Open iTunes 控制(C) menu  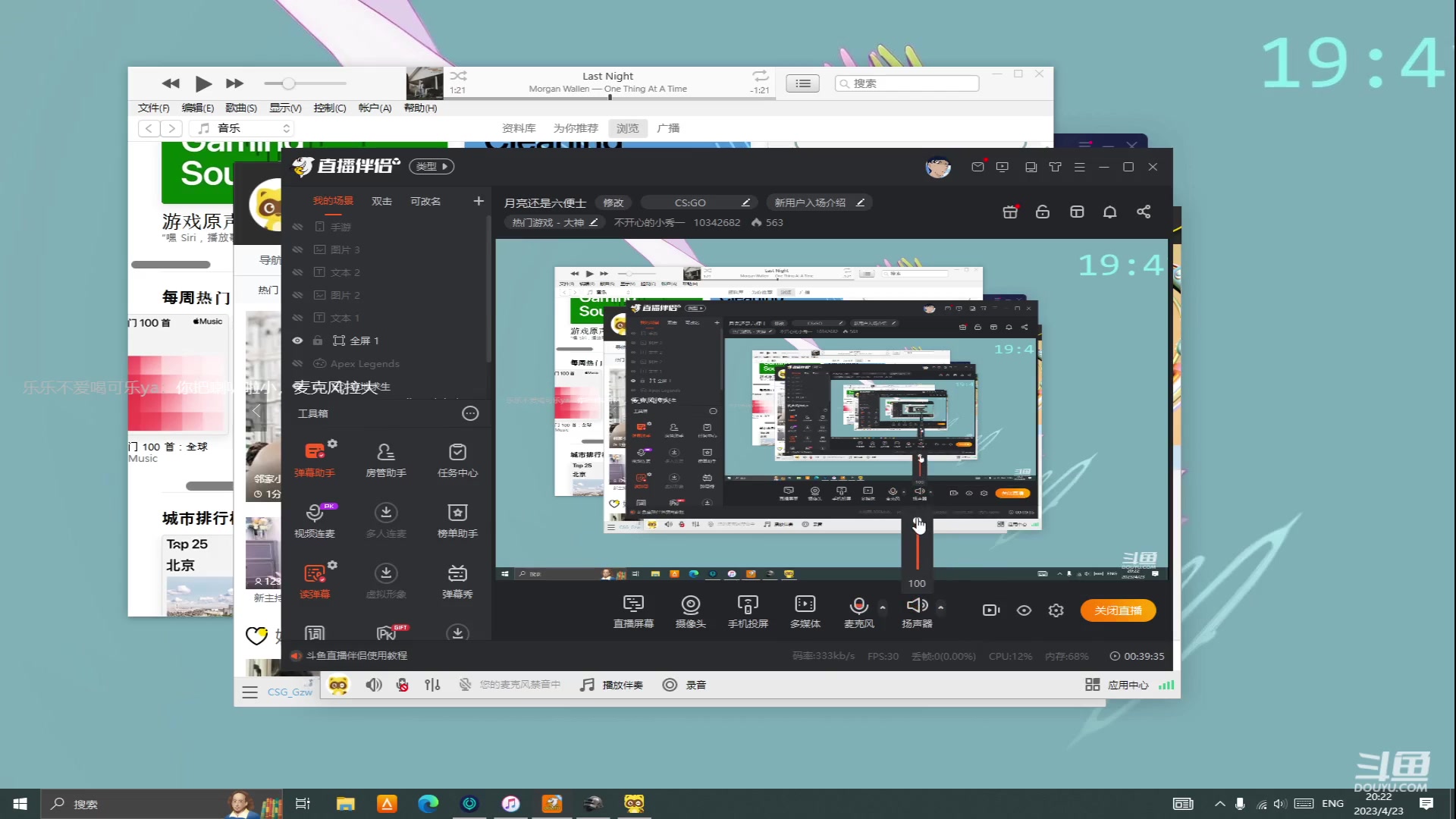point(330,108)
